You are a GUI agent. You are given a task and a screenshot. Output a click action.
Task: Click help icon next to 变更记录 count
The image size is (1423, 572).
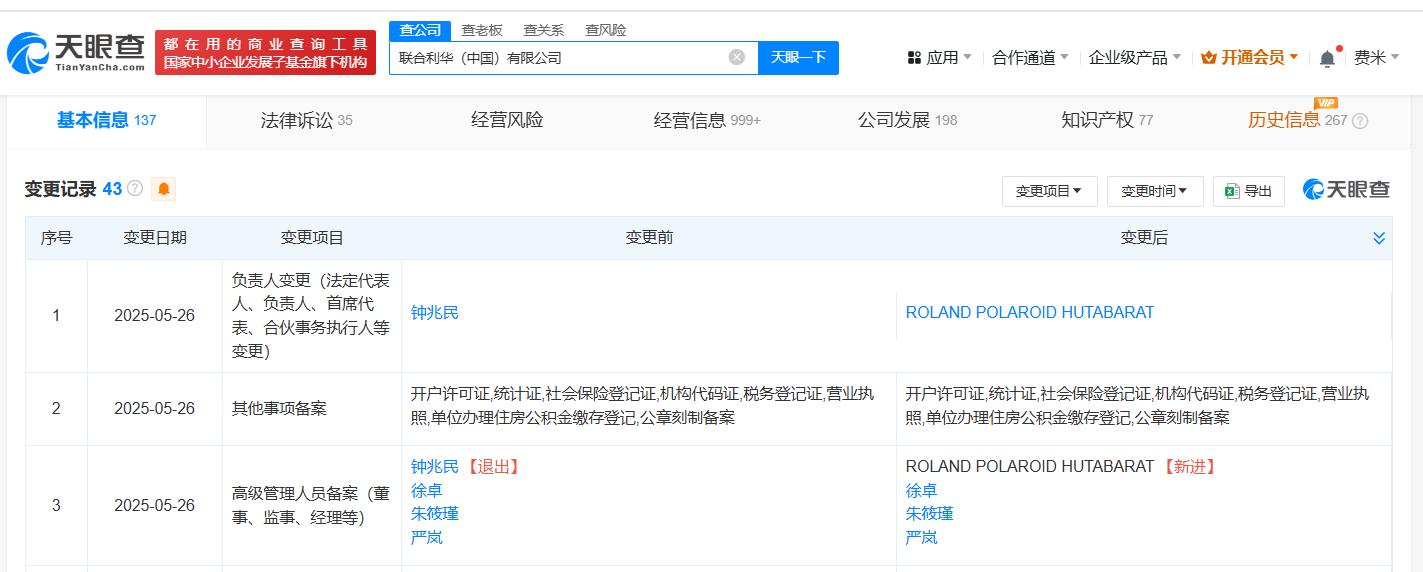coord(135,189)
